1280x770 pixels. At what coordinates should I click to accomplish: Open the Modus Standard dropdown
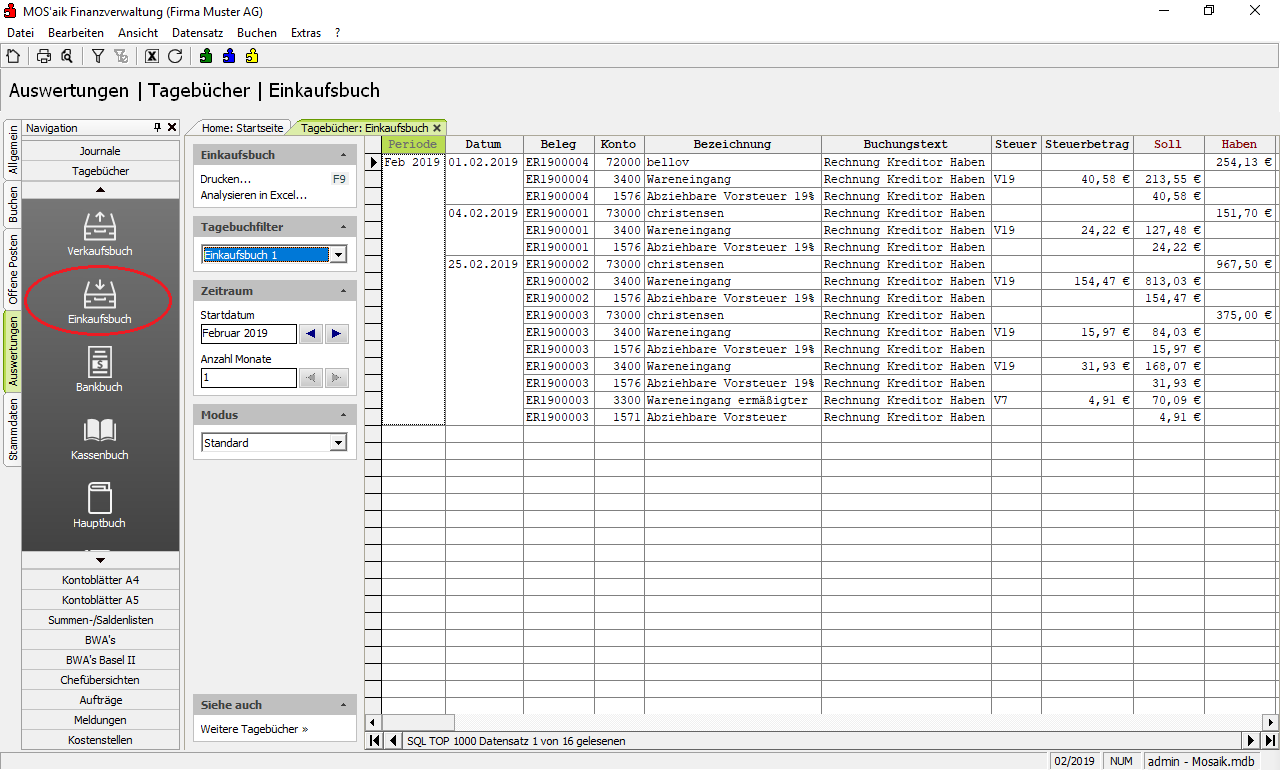338,443
